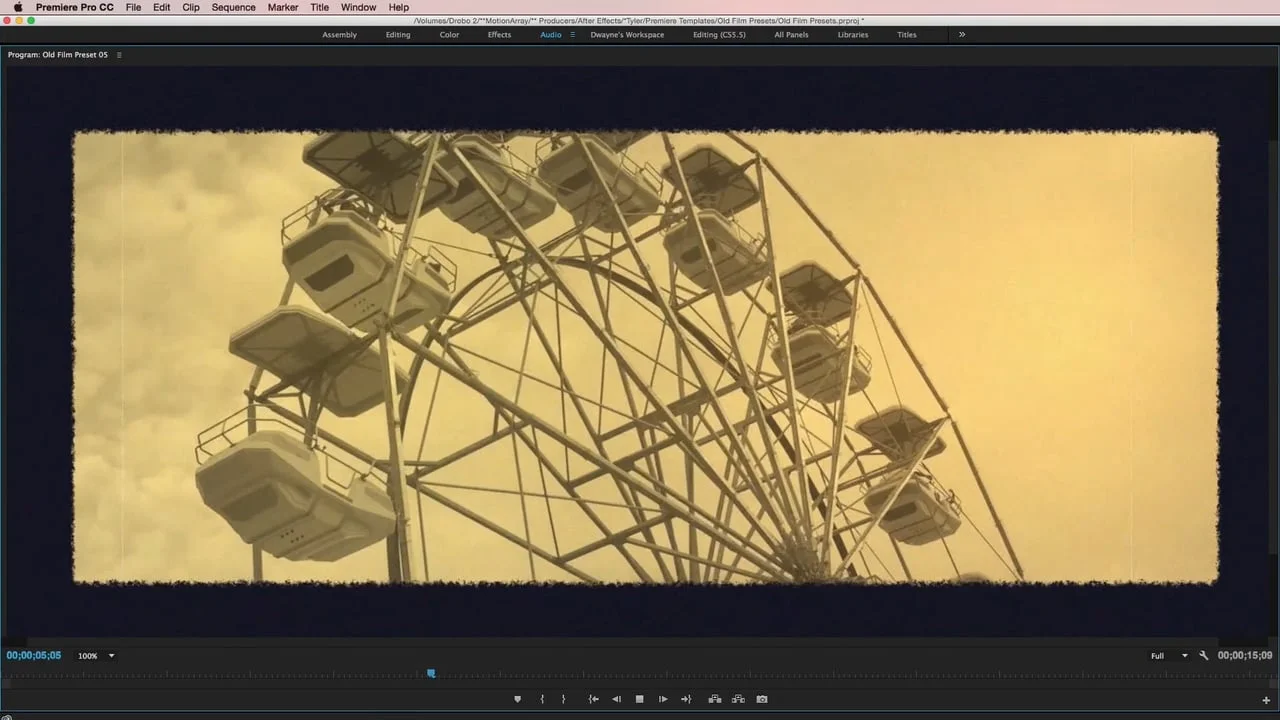
Task: Open the Sequence menu
Action: click(233, 7)
